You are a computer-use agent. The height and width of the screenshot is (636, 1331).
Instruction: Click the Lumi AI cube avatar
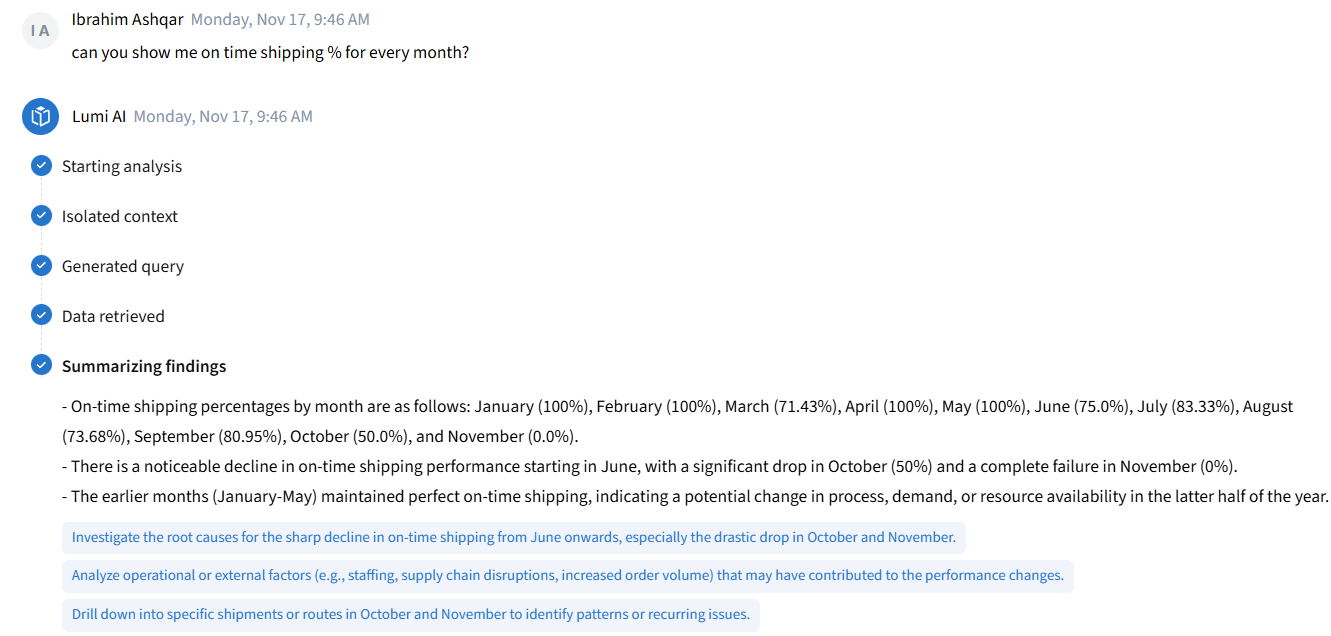[x=40, y=117]
